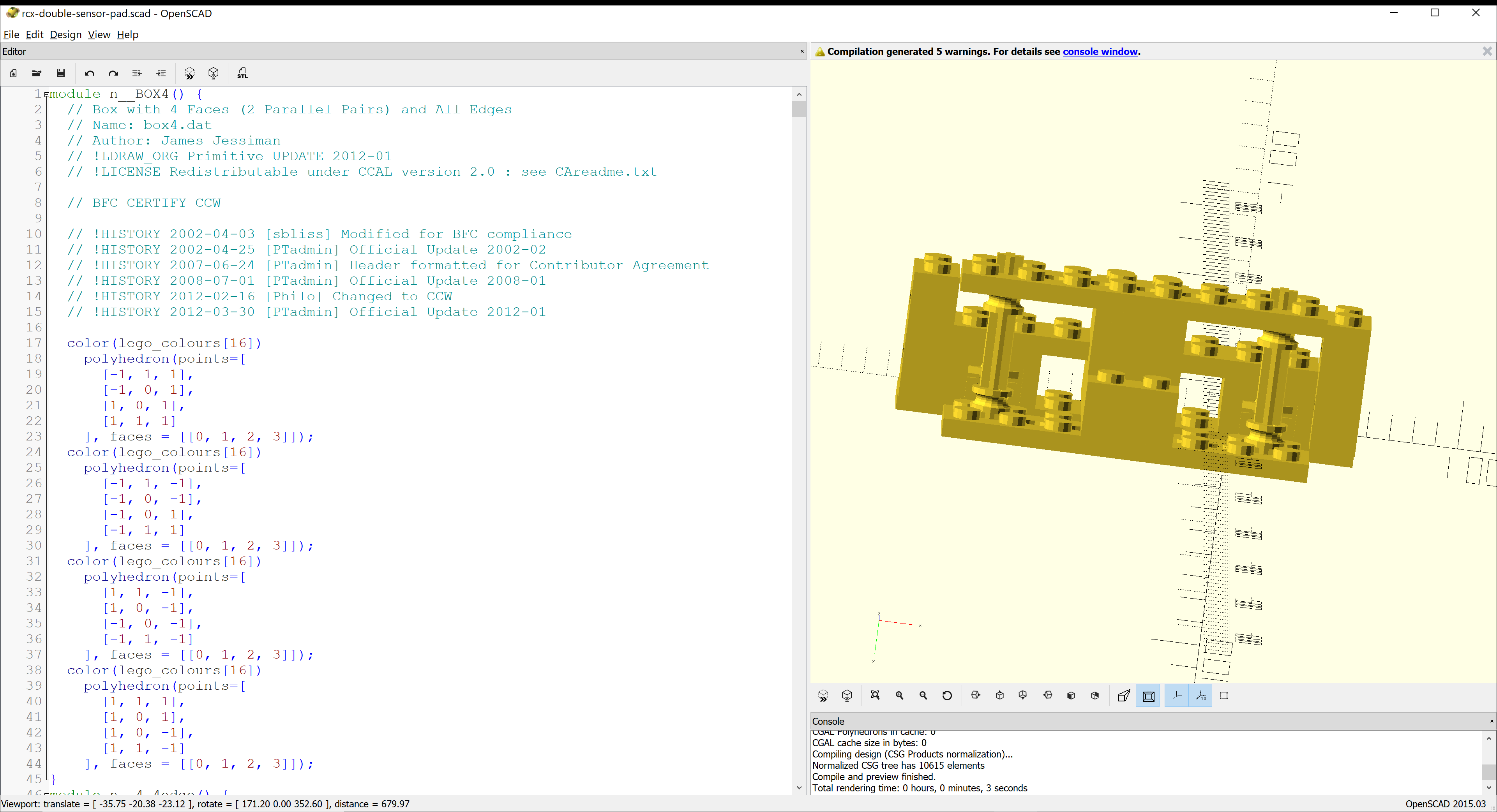Open the View menu
The width and height of the screenshot is (1497, 812).
point(99,34)
